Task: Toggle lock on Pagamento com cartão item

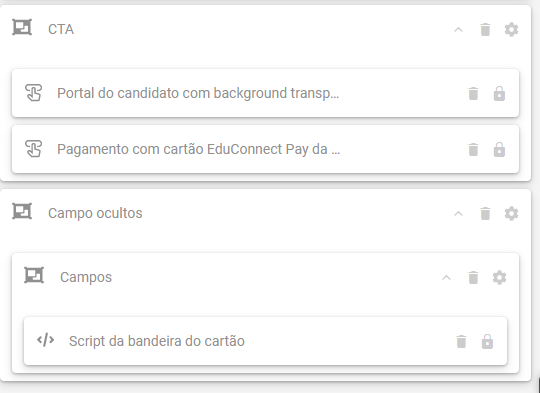Action: (499, 149)
